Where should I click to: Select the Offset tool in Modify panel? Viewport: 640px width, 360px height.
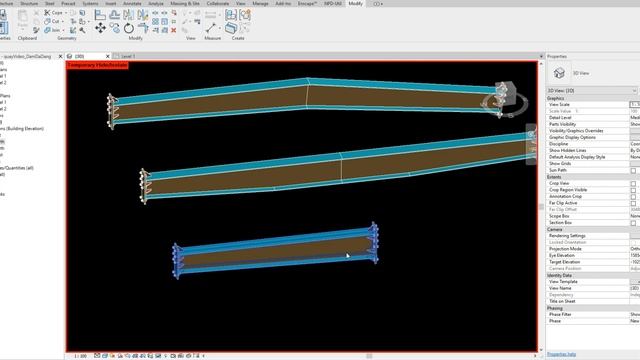pyautogui.click(x=115, y=15)
